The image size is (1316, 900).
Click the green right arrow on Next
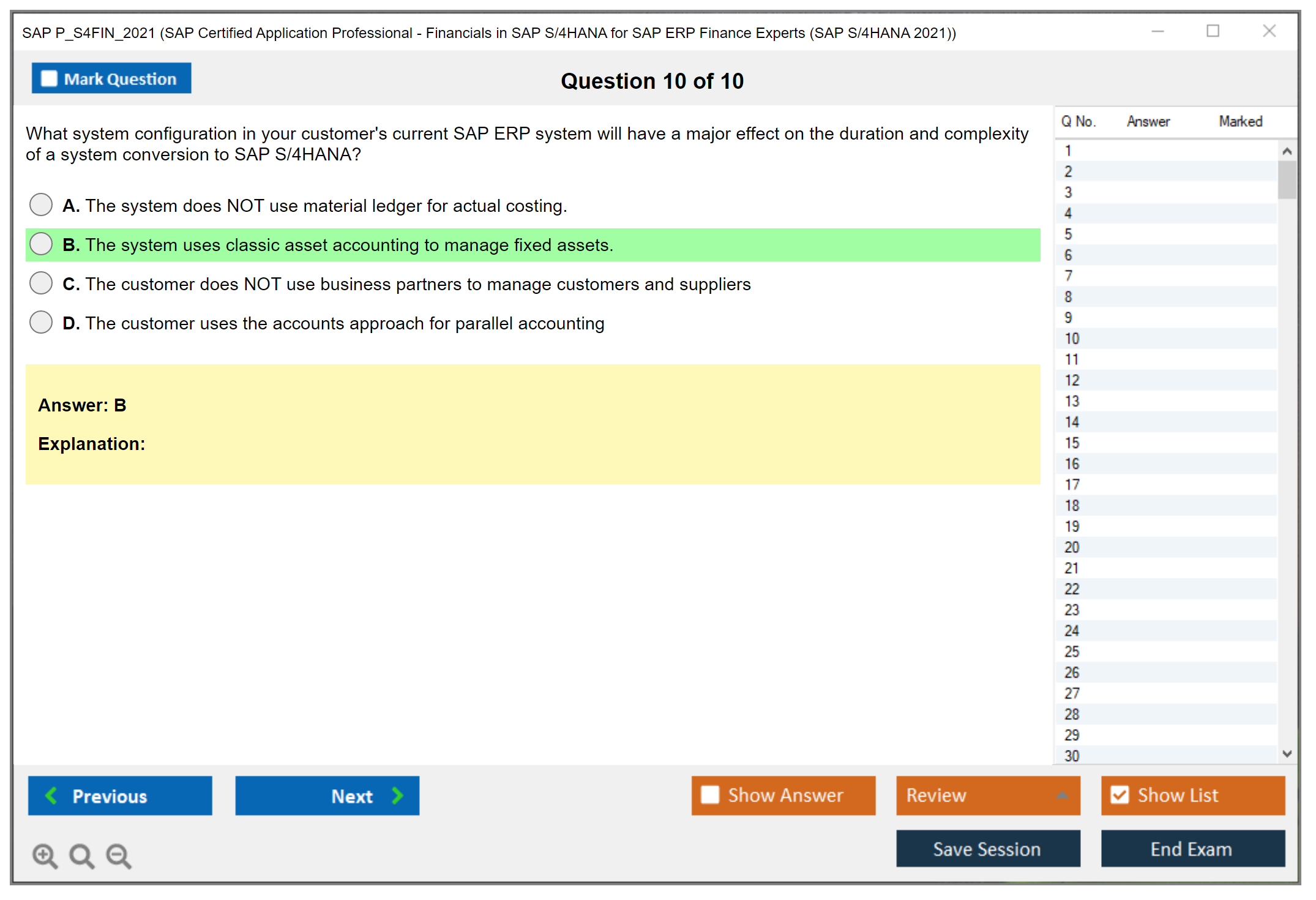click(x=397, y=795)
